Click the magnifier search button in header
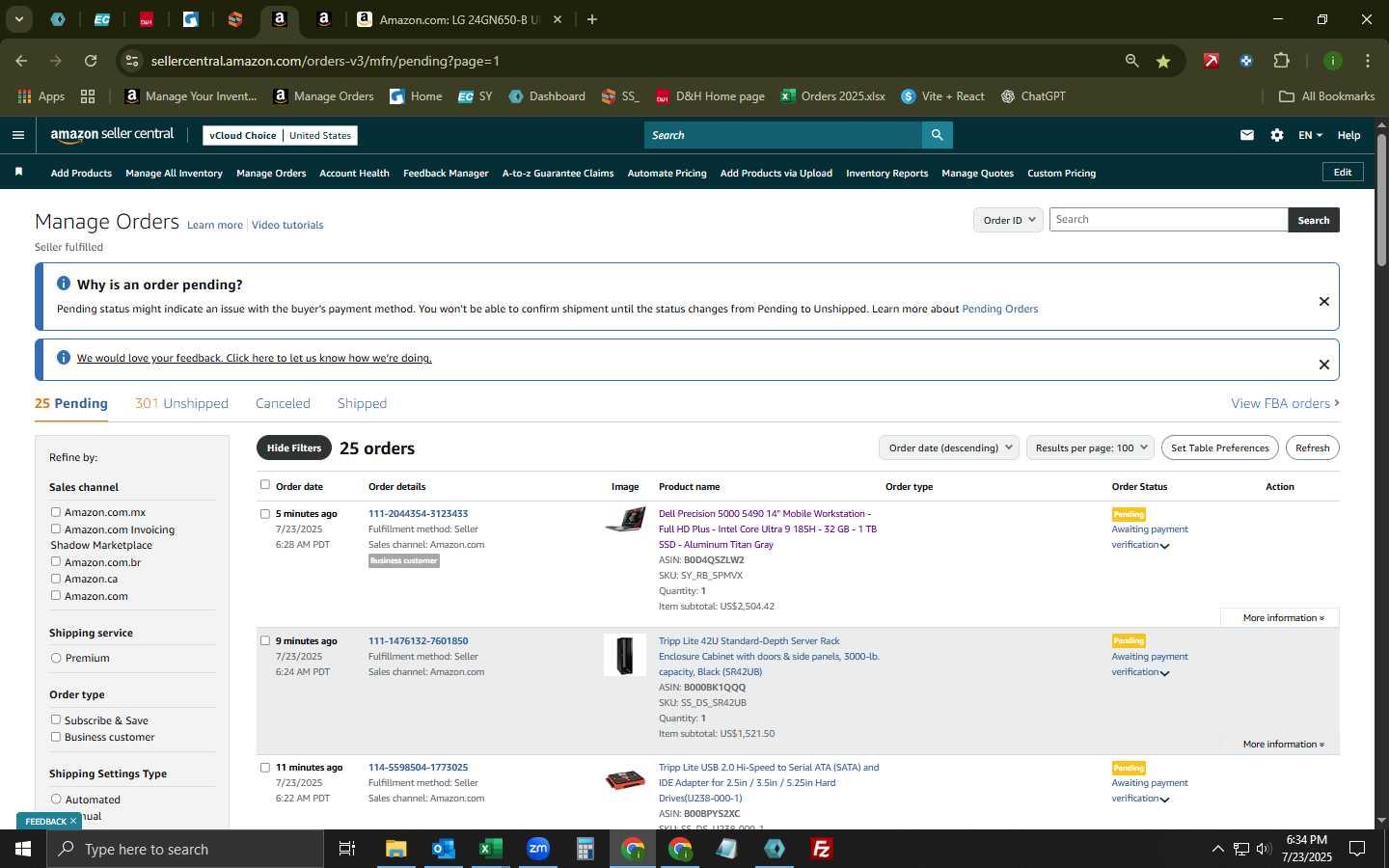 [x=937, y=135]
